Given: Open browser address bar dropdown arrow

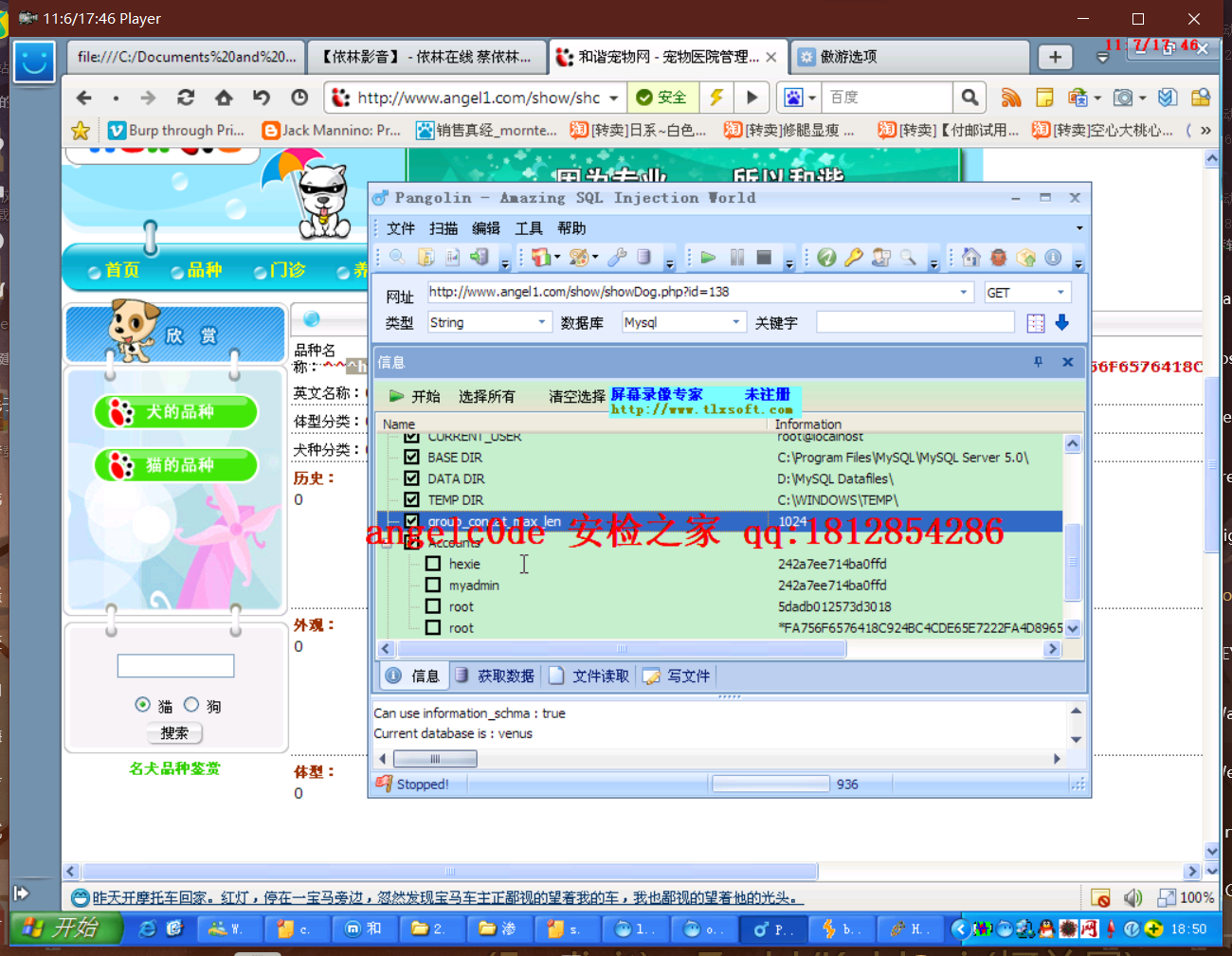Looking at the screenshot, I should click(x=614, y=98).
